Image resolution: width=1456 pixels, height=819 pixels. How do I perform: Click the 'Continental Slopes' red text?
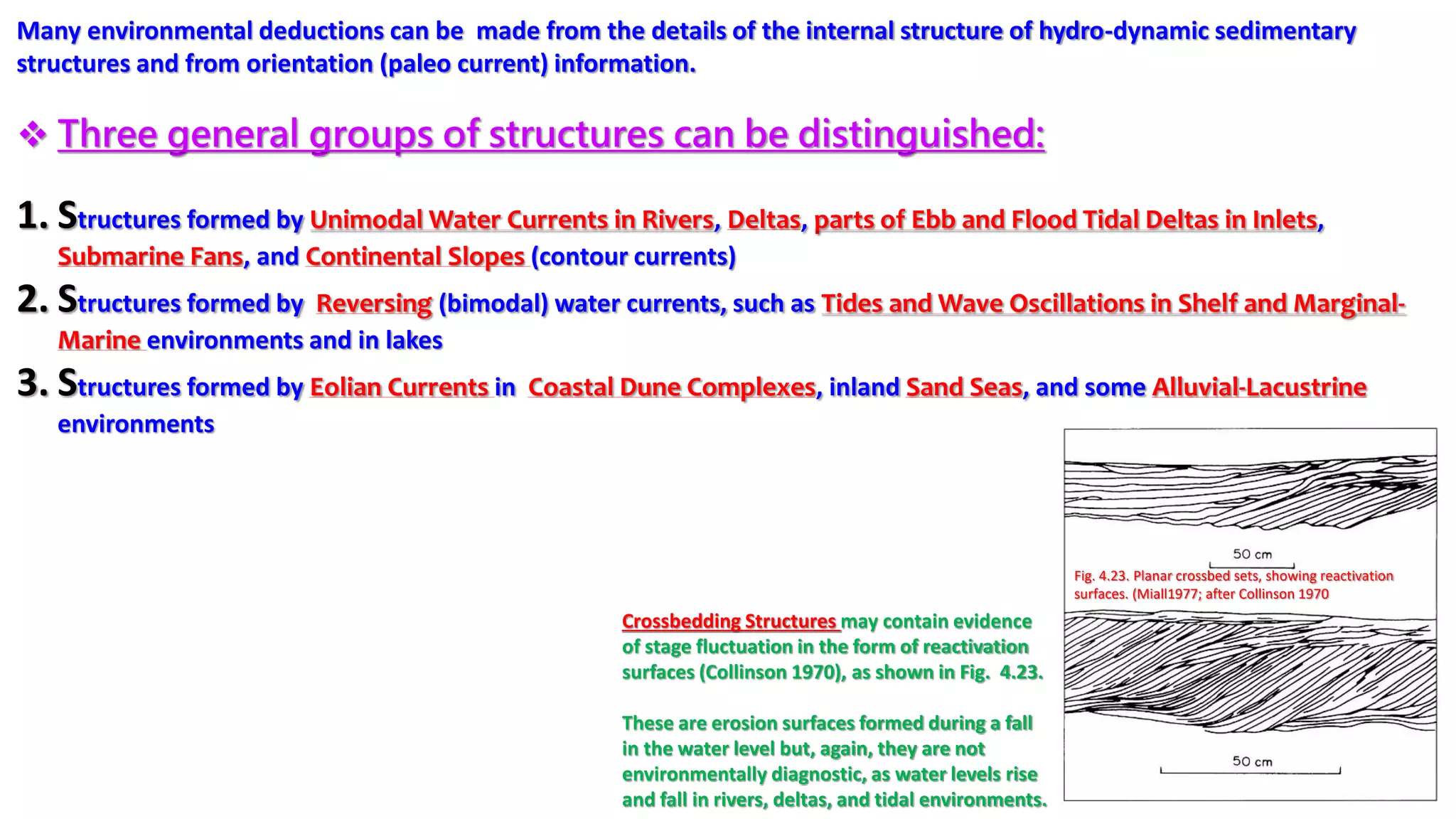(415, 257)
